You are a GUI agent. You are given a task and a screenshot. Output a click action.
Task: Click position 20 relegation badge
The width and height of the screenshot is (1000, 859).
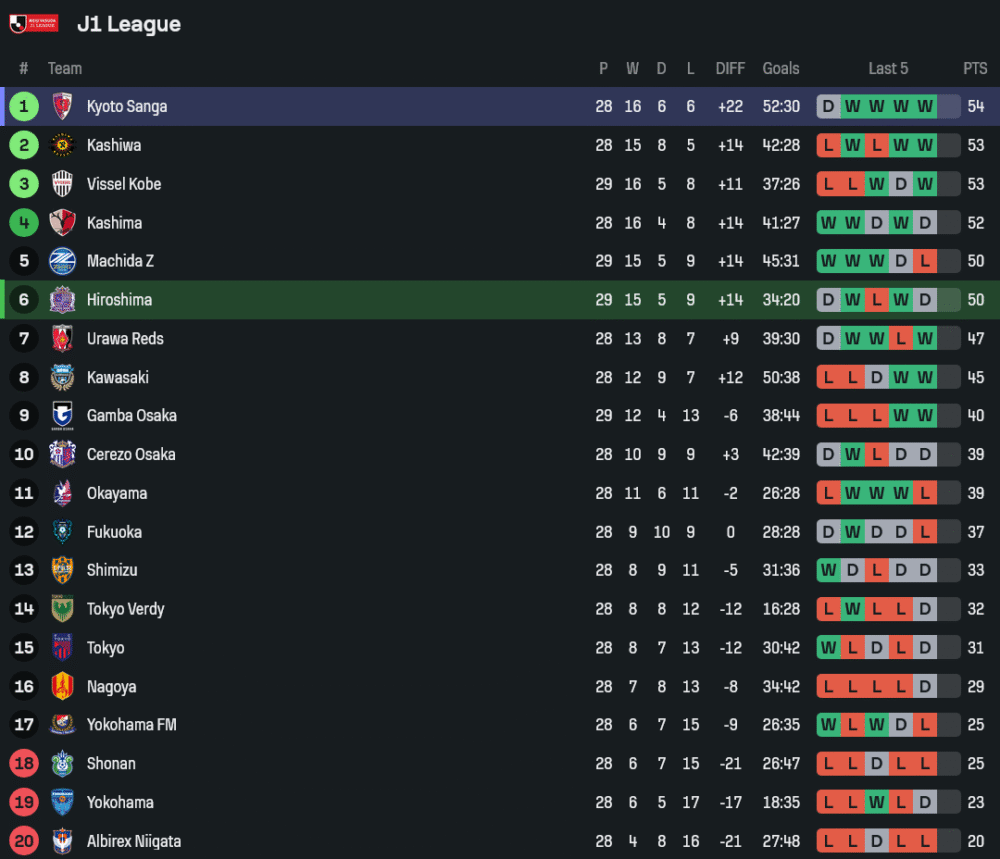[x=24, y=841]
